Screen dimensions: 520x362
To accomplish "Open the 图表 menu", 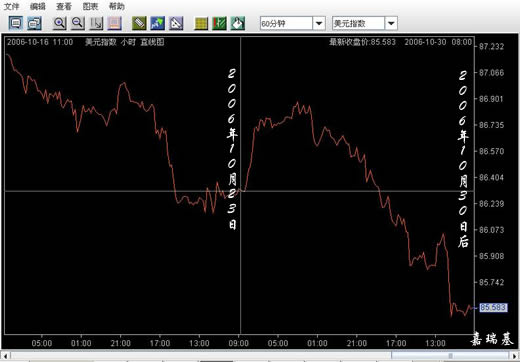I will (90, 6).
